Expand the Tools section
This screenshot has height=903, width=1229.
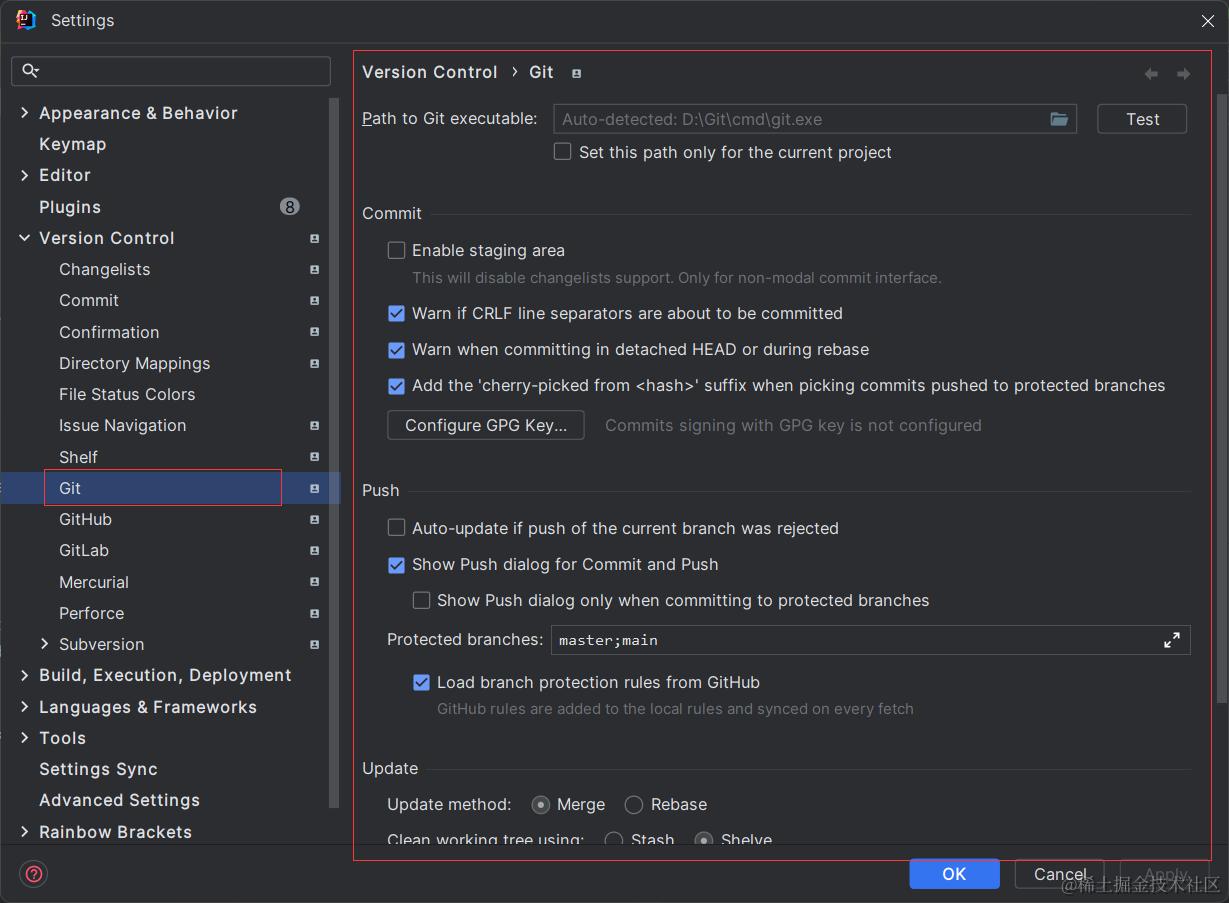tap(25, 738)
